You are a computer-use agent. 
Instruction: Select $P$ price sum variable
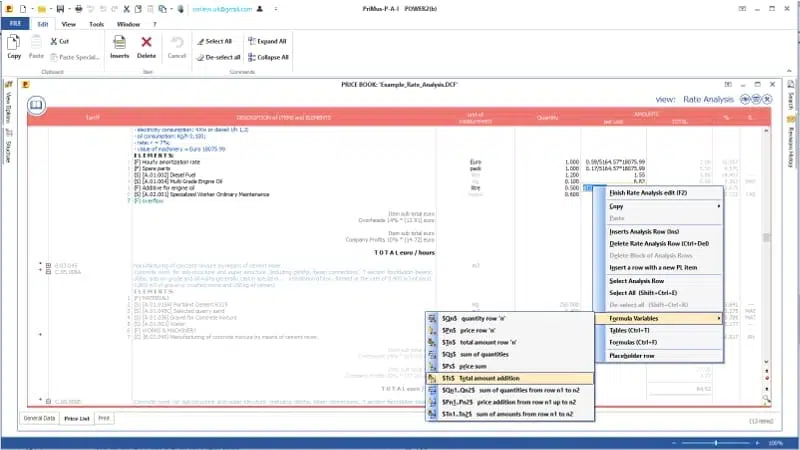click(510, 366)
